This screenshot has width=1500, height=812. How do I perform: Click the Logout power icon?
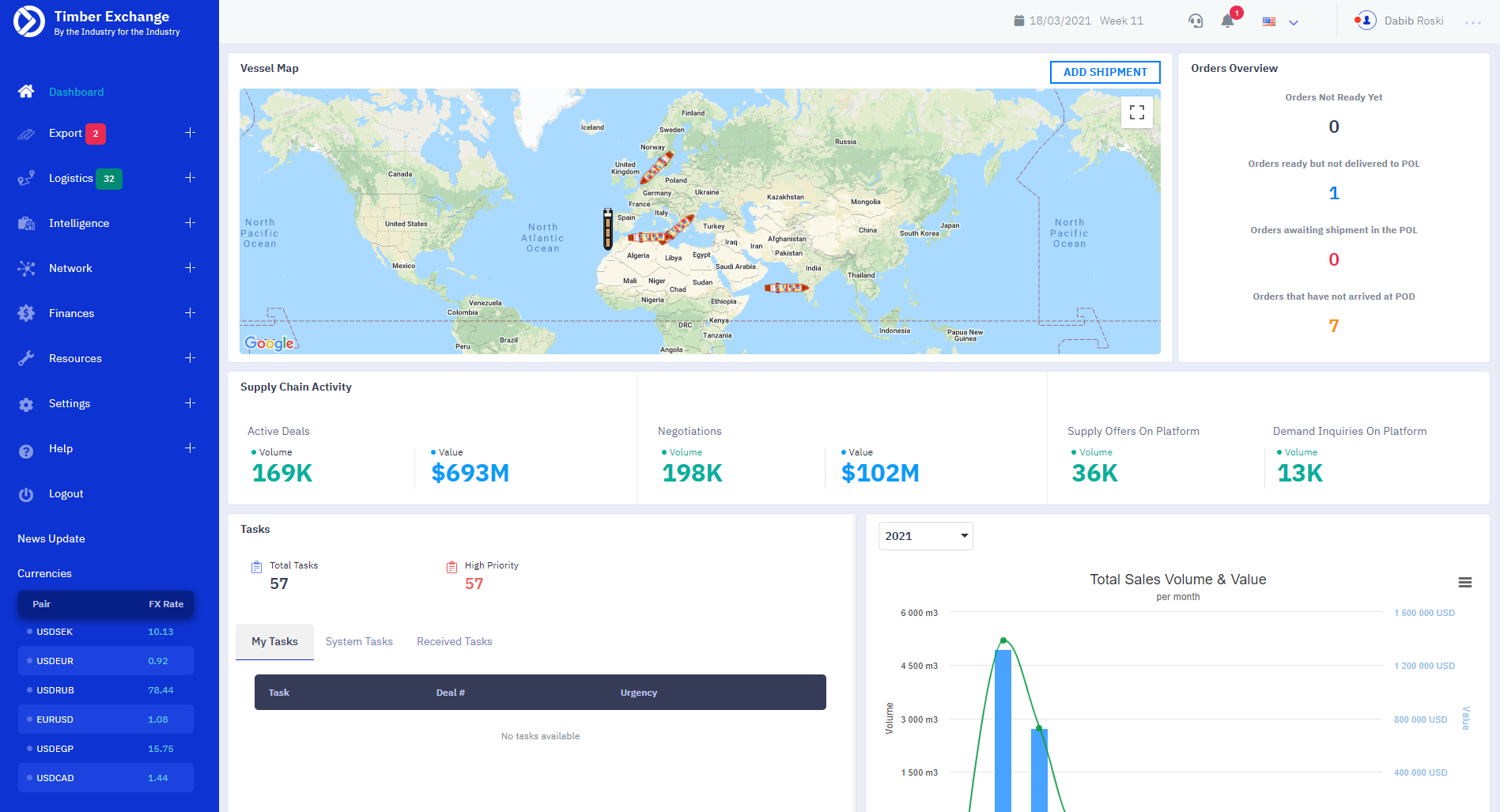coord(26,493)
